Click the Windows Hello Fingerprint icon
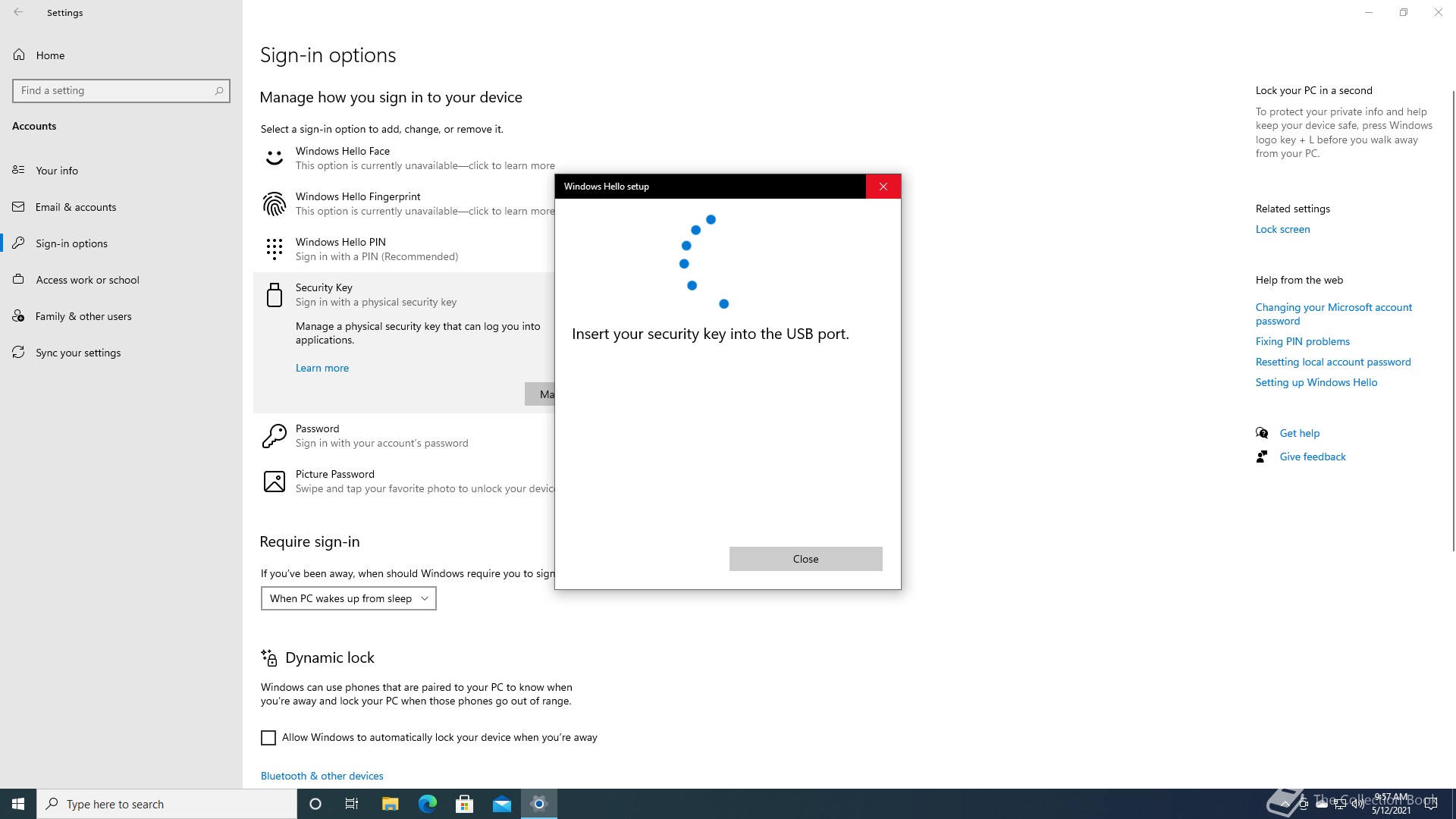The width and height of the screenshot is (1456, 819). pyautogui.click(x=274, y=204)
